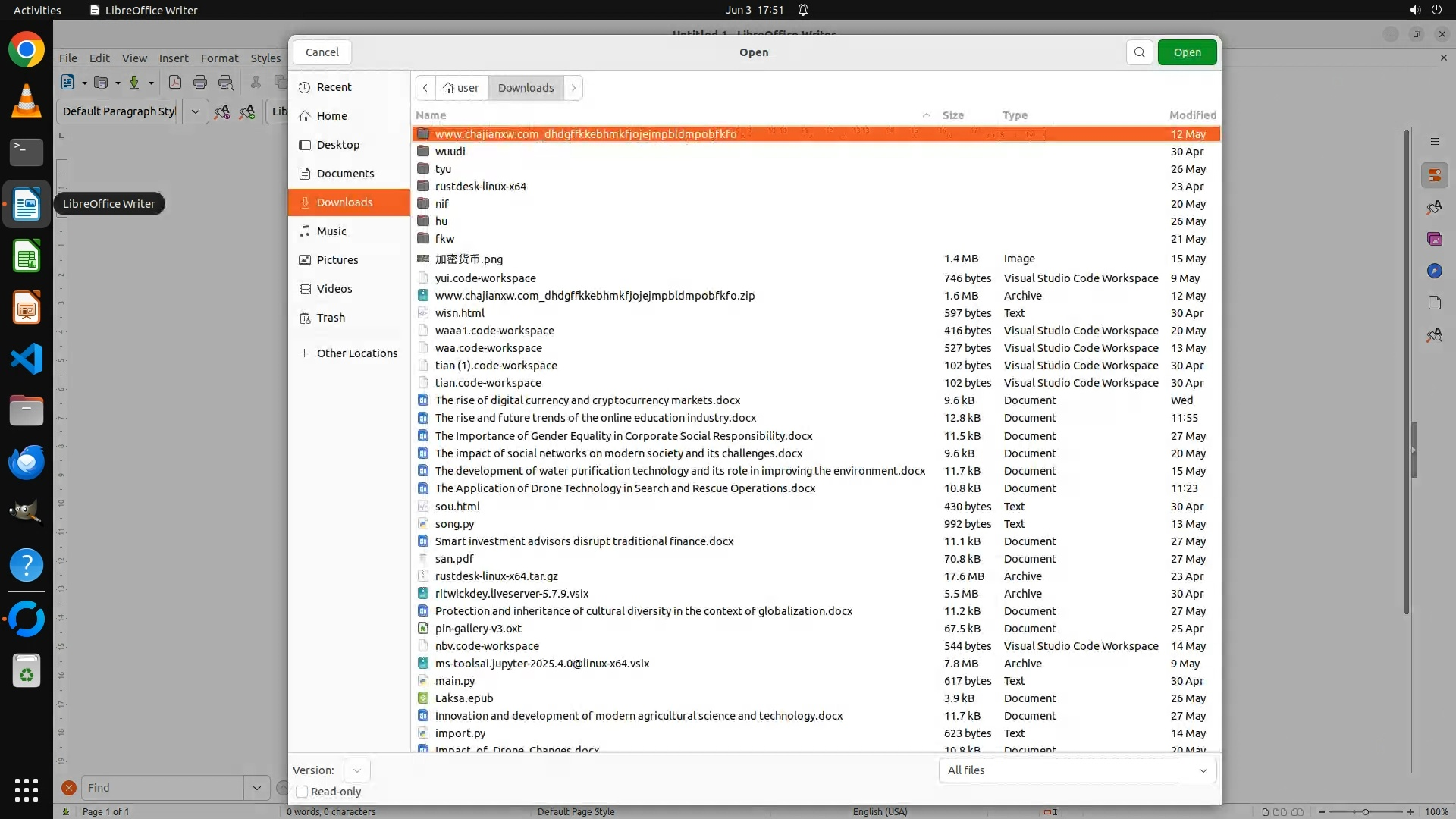Expand the Default Paragraph Style dropdown arrow

pos(195,111)
